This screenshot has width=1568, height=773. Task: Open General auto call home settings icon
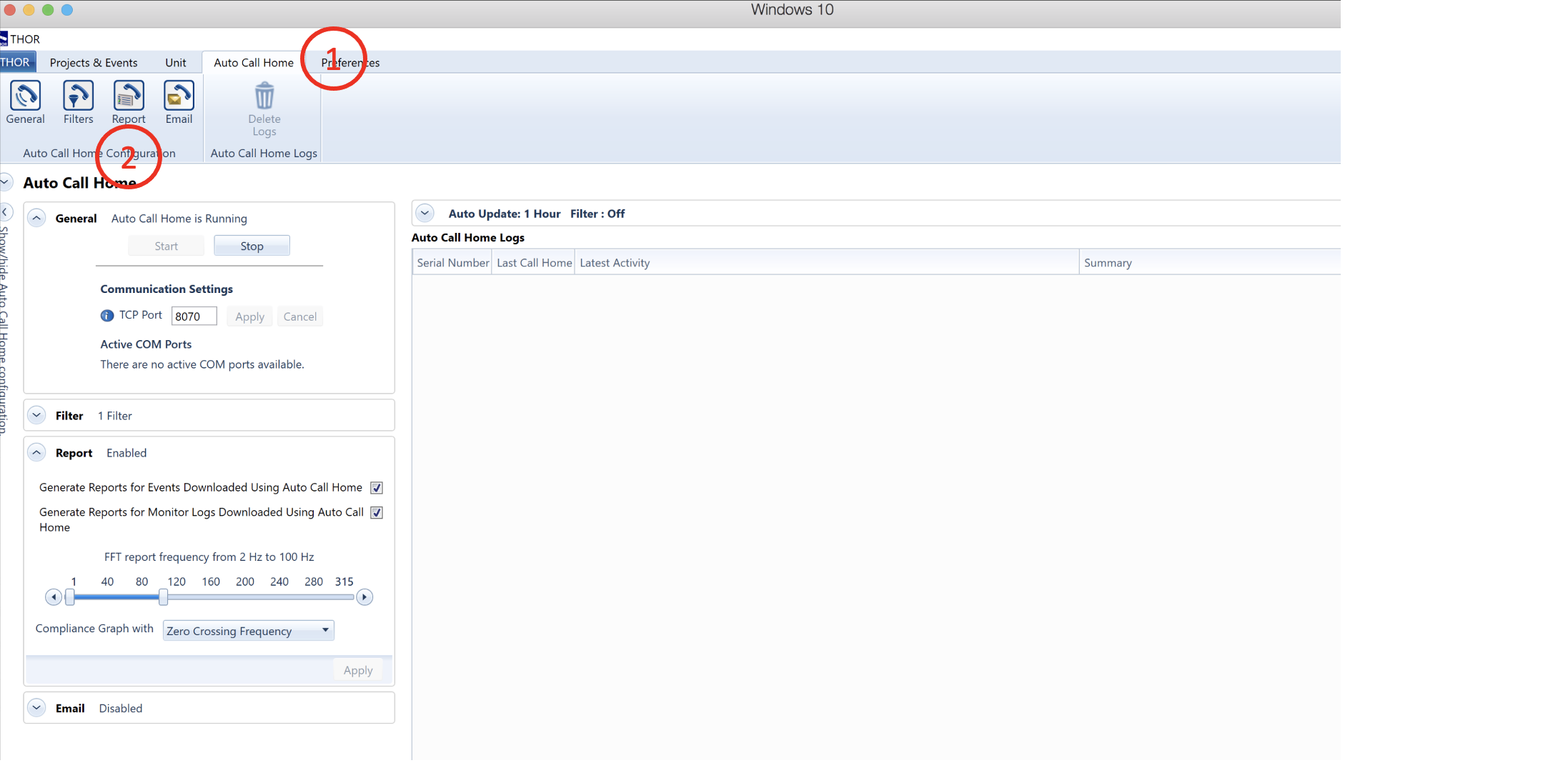[25, 96]
